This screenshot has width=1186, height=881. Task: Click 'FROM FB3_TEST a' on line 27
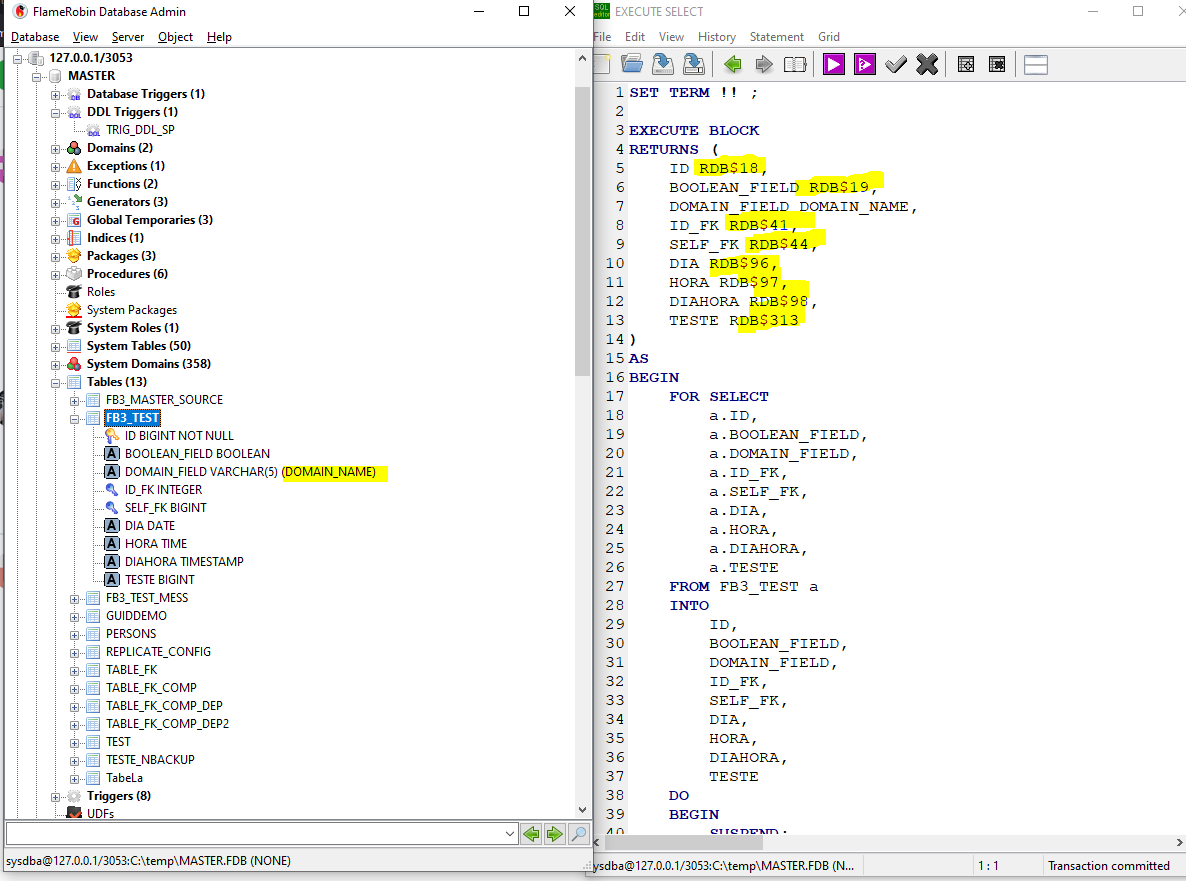743,586
